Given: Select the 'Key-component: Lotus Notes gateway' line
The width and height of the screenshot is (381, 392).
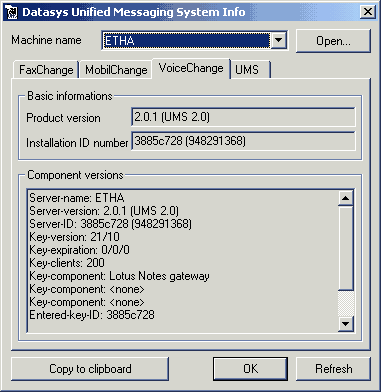Looking at the screenshot, I should coord(119,276).
